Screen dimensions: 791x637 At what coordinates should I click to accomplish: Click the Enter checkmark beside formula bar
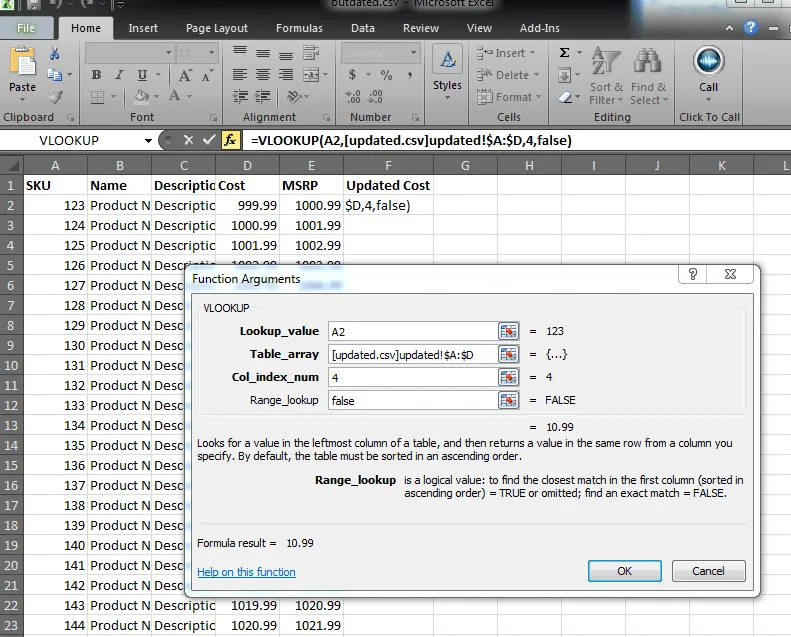click(209, 141)
